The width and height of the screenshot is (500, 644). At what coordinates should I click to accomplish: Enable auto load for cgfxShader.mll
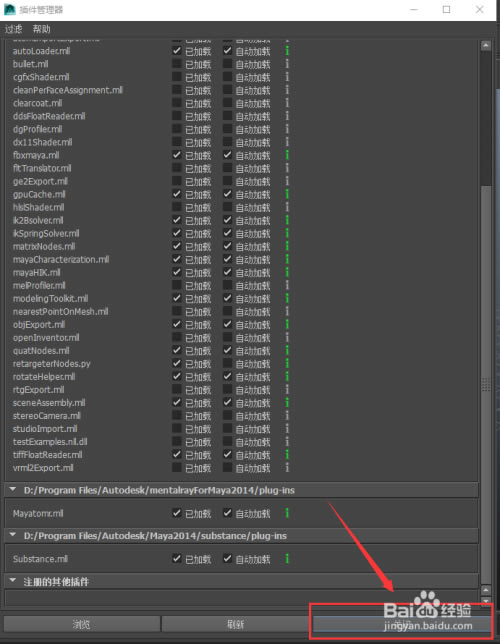(x=227, y=77)
